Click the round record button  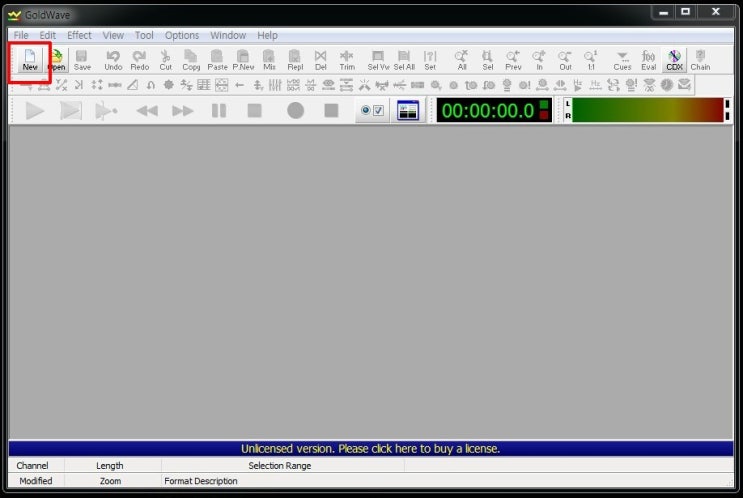coord(295,110)
